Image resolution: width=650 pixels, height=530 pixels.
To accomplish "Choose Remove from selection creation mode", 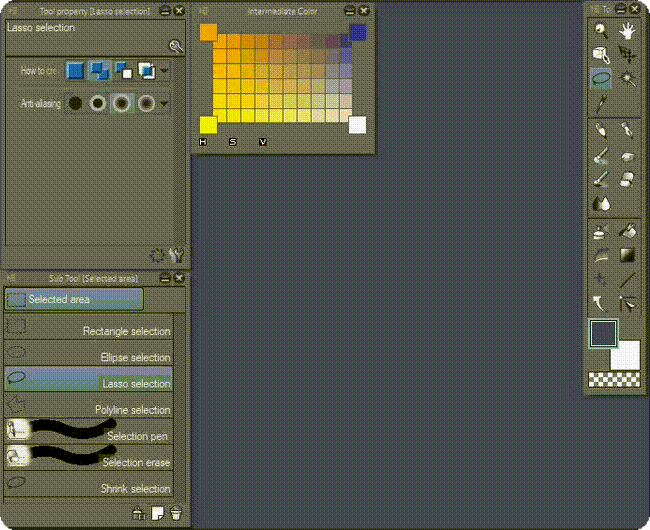I will [x=124, y=70].
